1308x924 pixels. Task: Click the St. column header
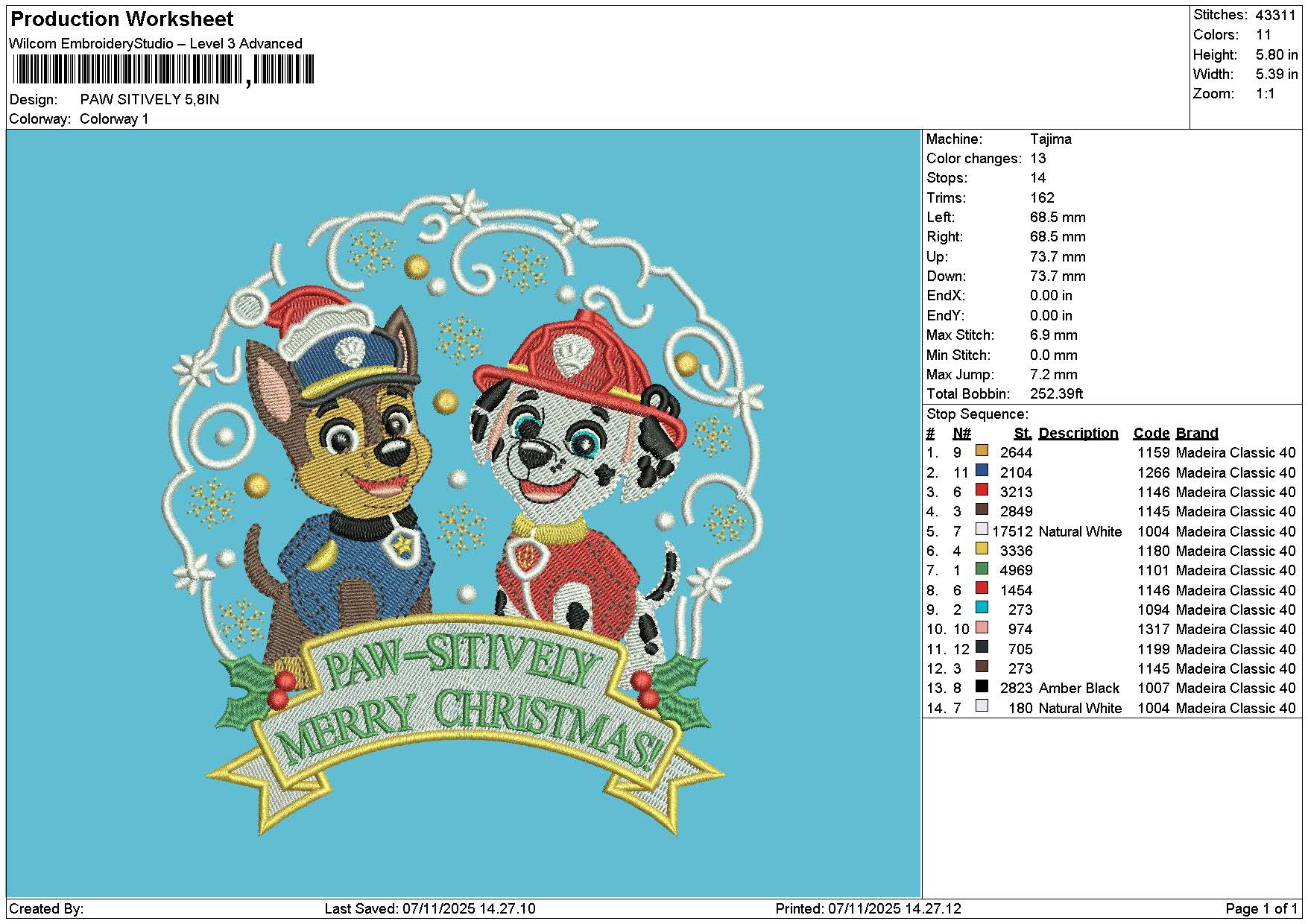pyautogui.click(x=1023, y=434)
